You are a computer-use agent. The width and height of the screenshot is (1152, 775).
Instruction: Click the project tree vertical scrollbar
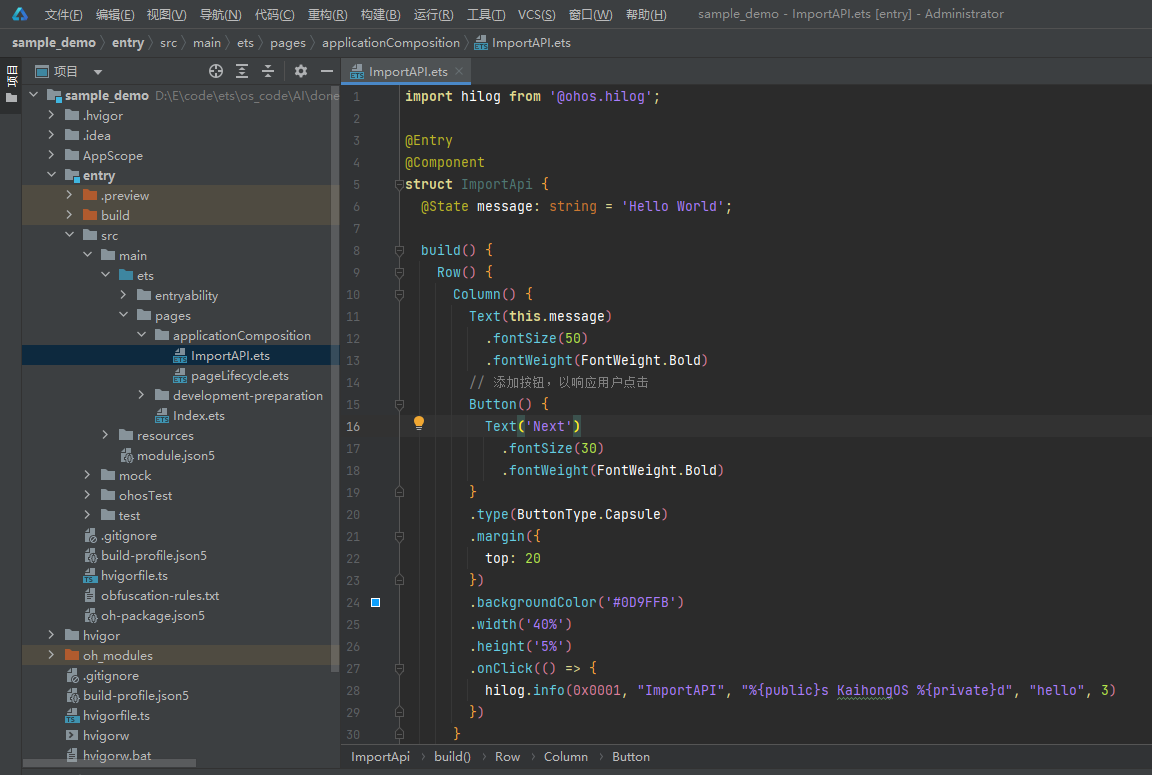coord(335,378)
